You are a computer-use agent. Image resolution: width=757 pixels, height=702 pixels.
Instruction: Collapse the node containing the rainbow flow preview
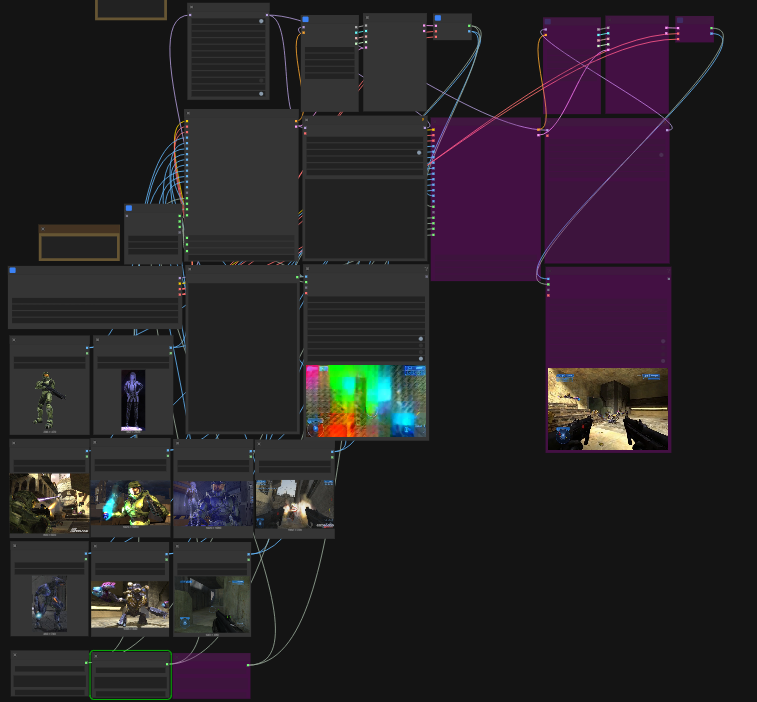[x=308, y=269]
